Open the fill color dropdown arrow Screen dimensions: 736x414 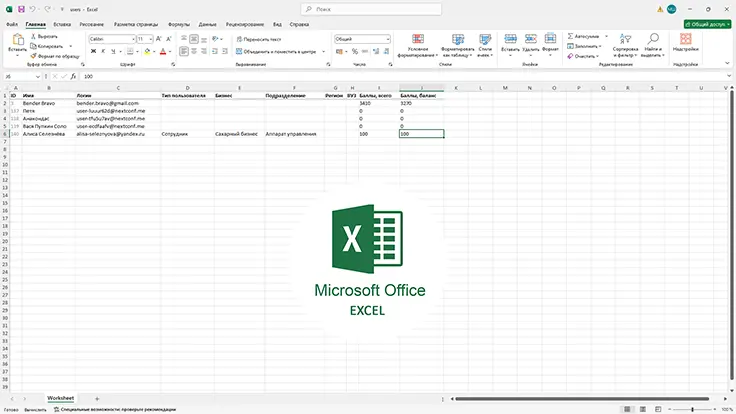(154, 52)
